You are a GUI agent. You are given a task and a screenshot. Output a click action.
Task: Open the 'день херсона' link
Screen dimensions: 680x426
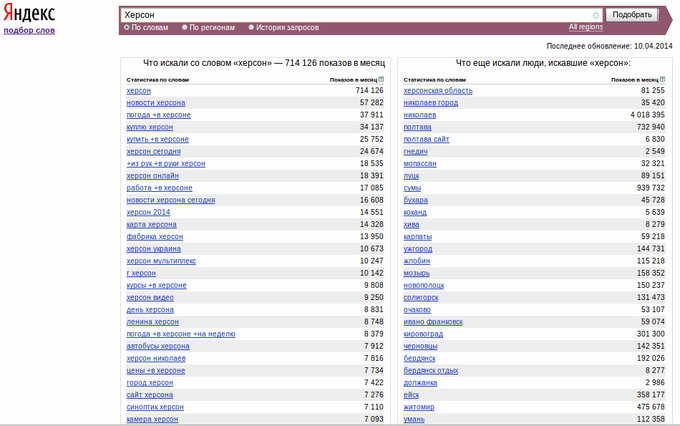150,310
